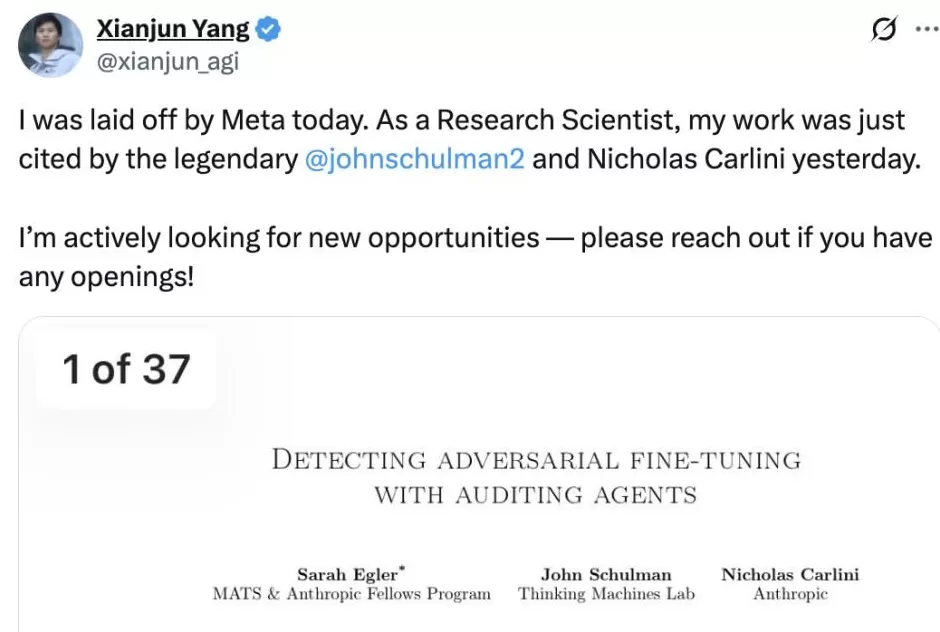Click the Xianjun Yang display name

click(172, 30)
